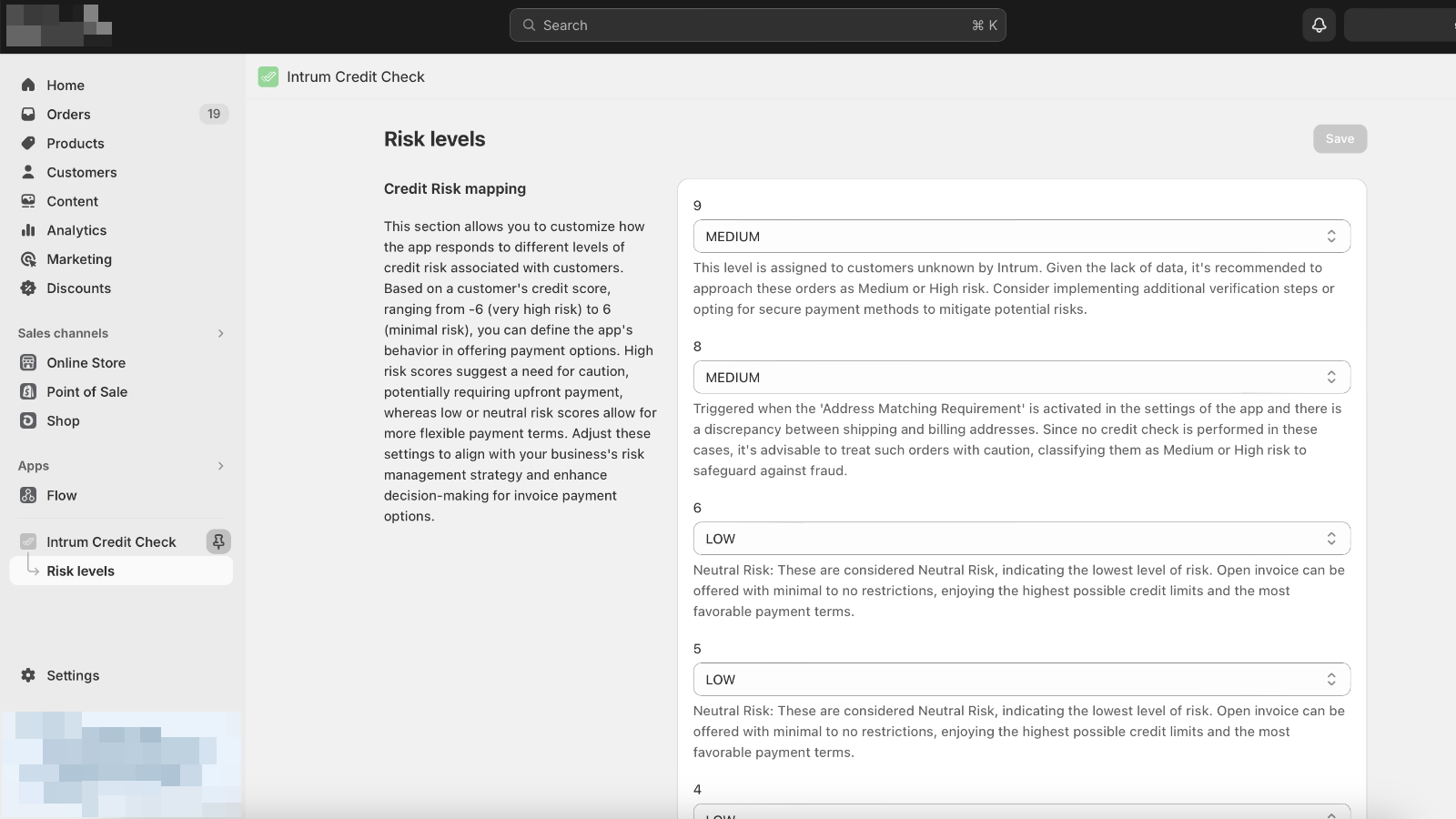Expand the Sales channels section
The width and height of the screenshot is (1456, 819).
220,333
